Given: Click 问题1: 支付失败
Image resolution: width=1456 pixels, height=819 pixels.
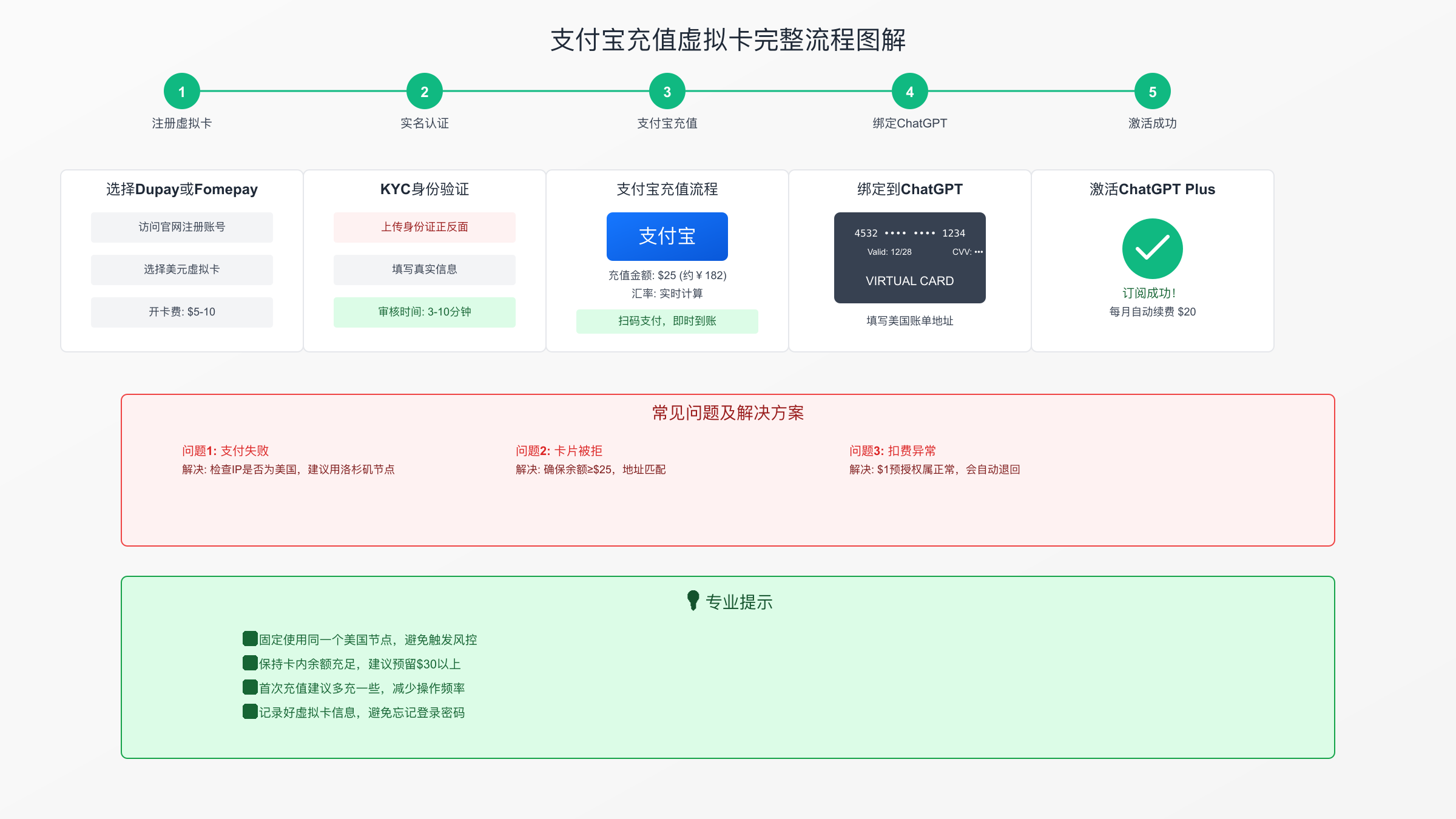Looking at the screenshot, I should tap(225, 451).
